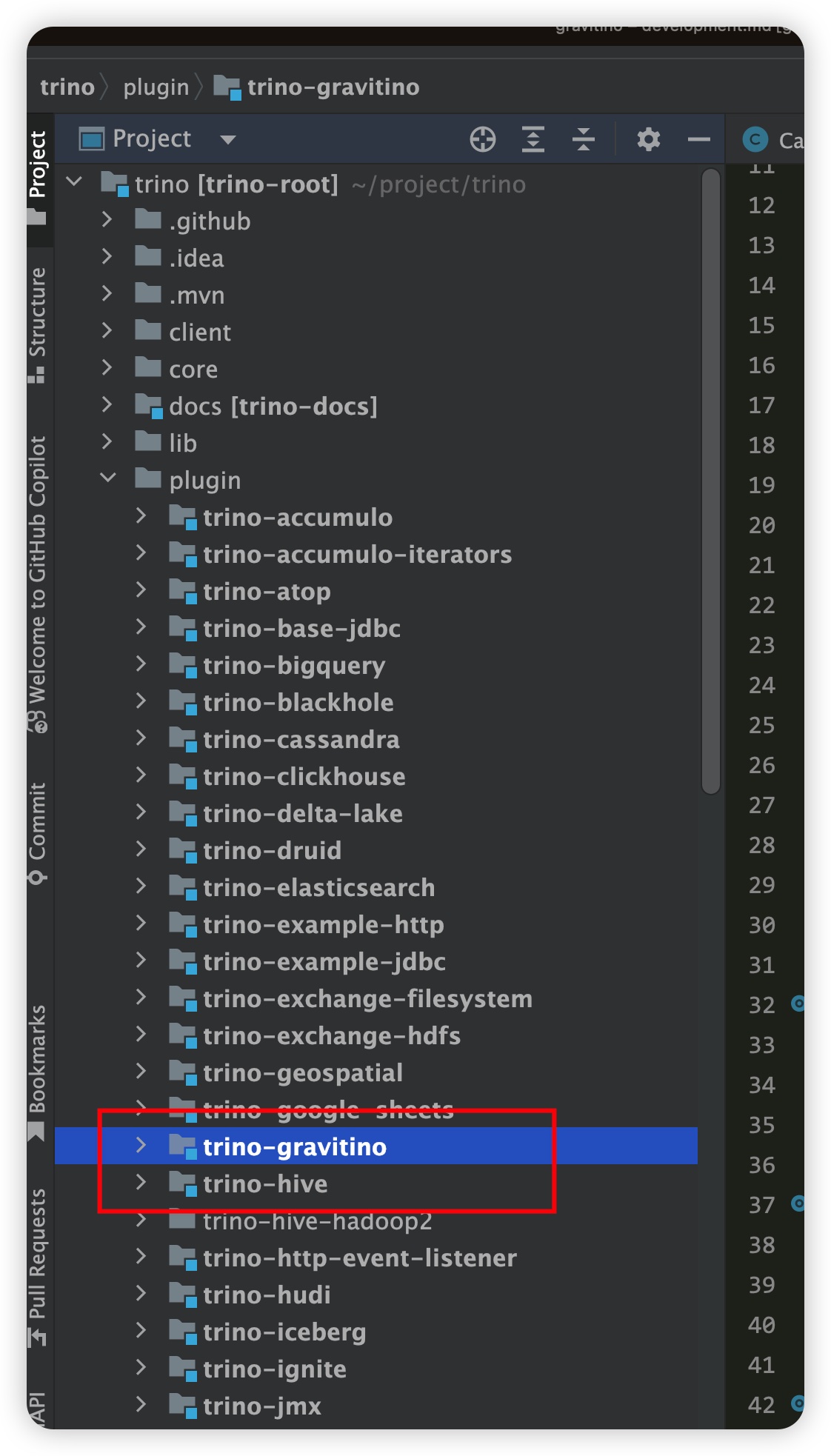Open the Project view dropdown arrow
Viewport: 831px width, 1456px height.
pyautogui.click(x=228, y=139)
